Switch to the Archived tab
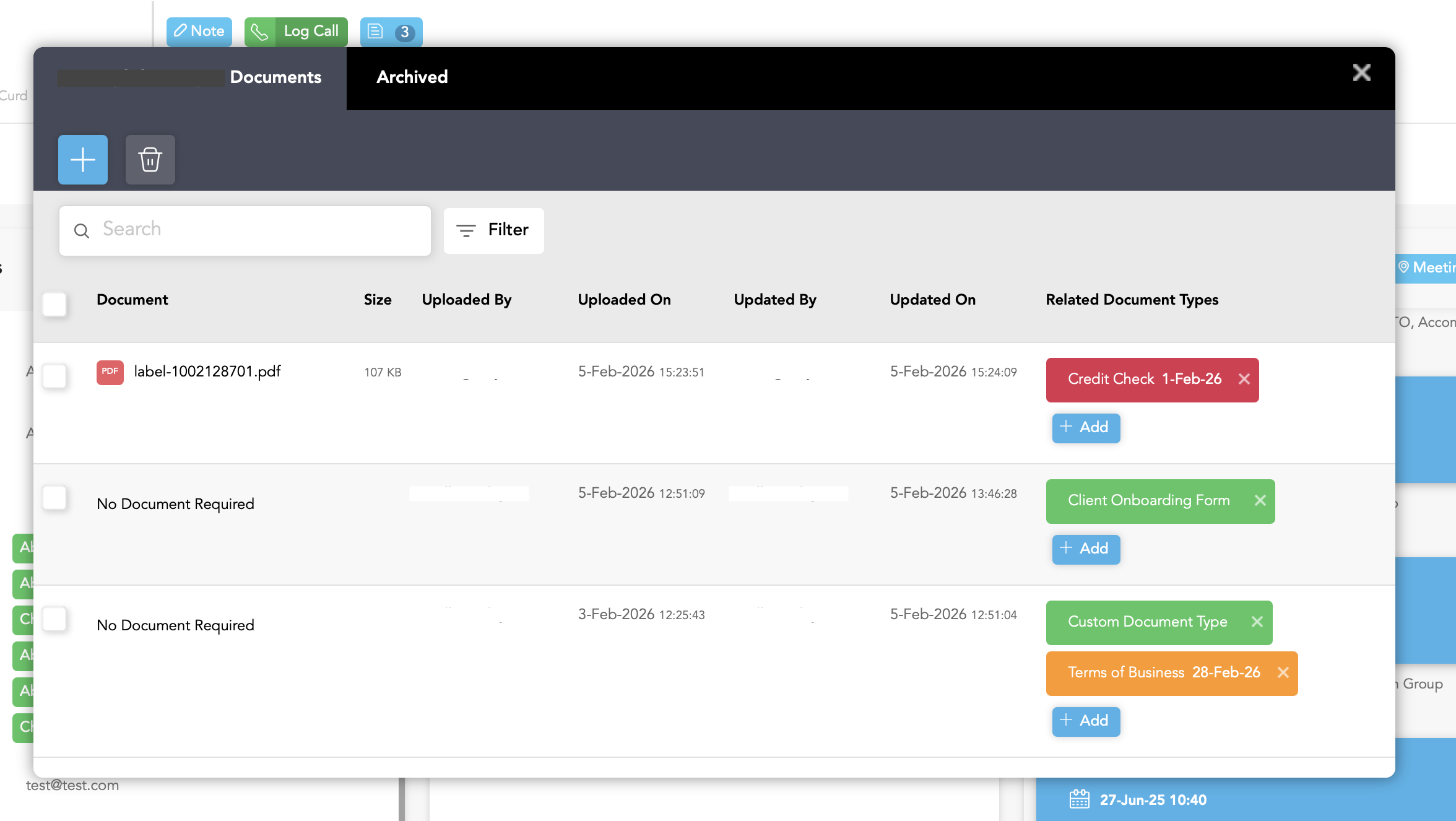 coord(412,77)
